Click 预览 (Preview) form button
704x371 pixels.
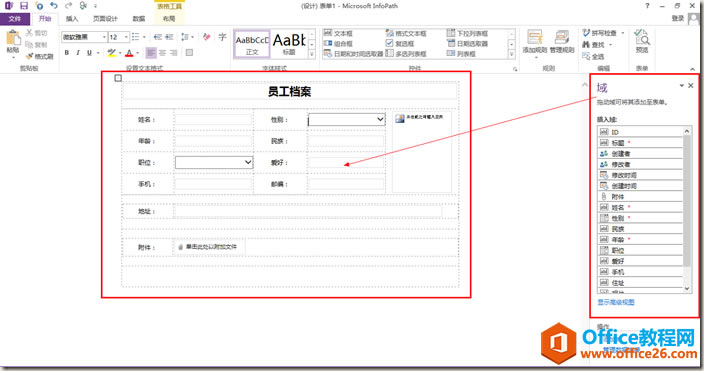pos(642,41)
